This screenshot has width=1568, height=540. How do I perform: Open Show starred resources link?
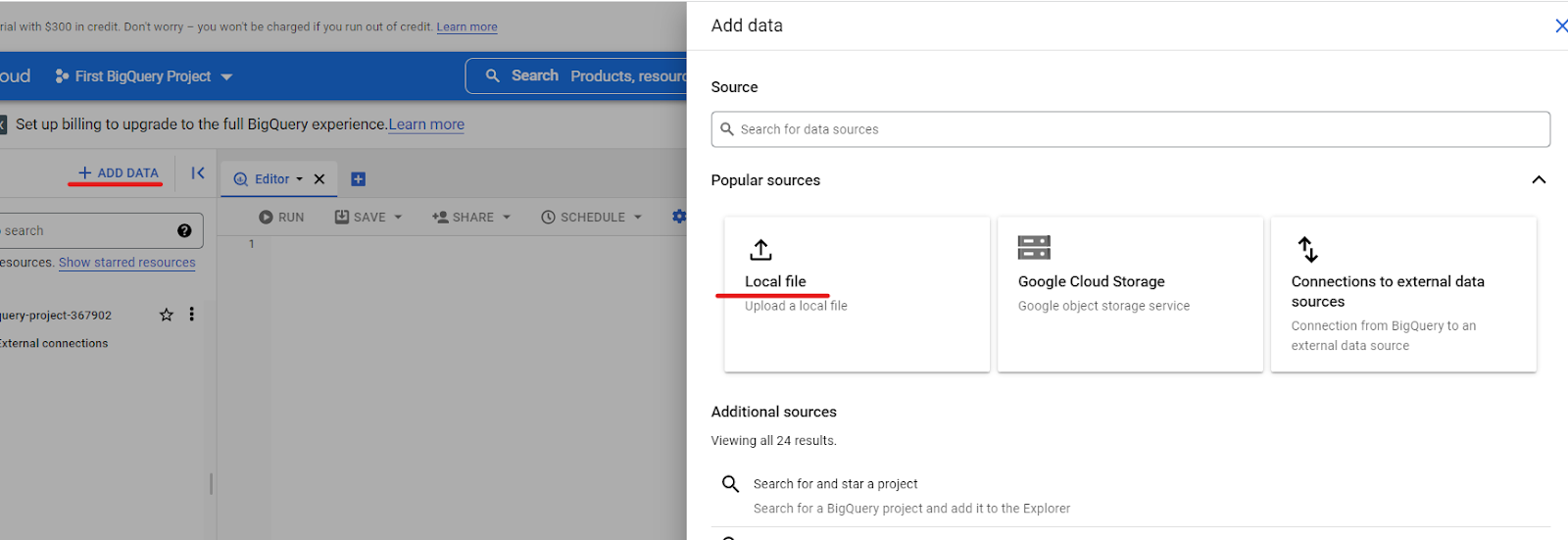click(x=127, y=263)
